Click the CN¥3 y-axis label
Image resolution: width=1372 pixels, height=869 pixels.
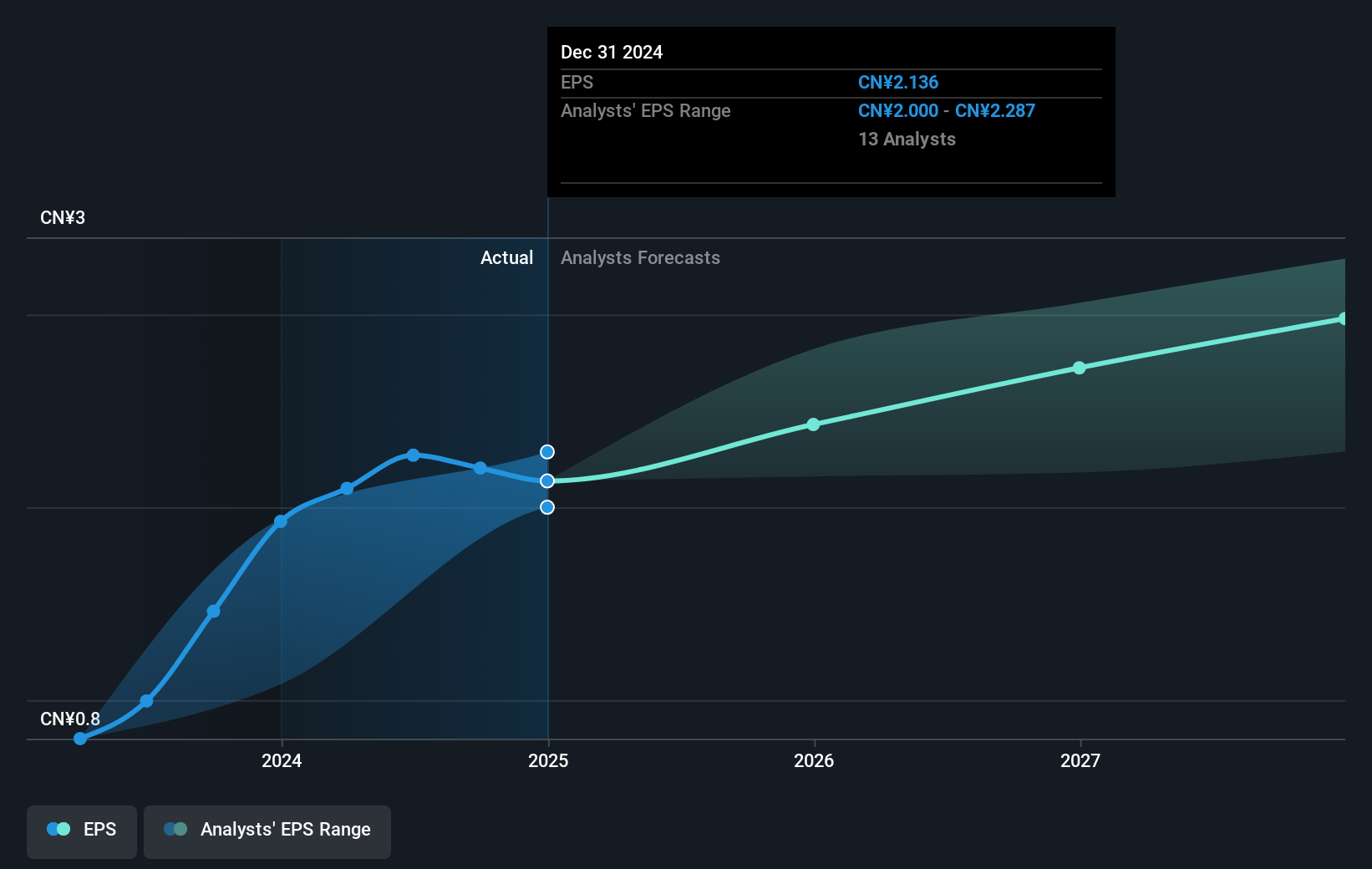[63, 218]
